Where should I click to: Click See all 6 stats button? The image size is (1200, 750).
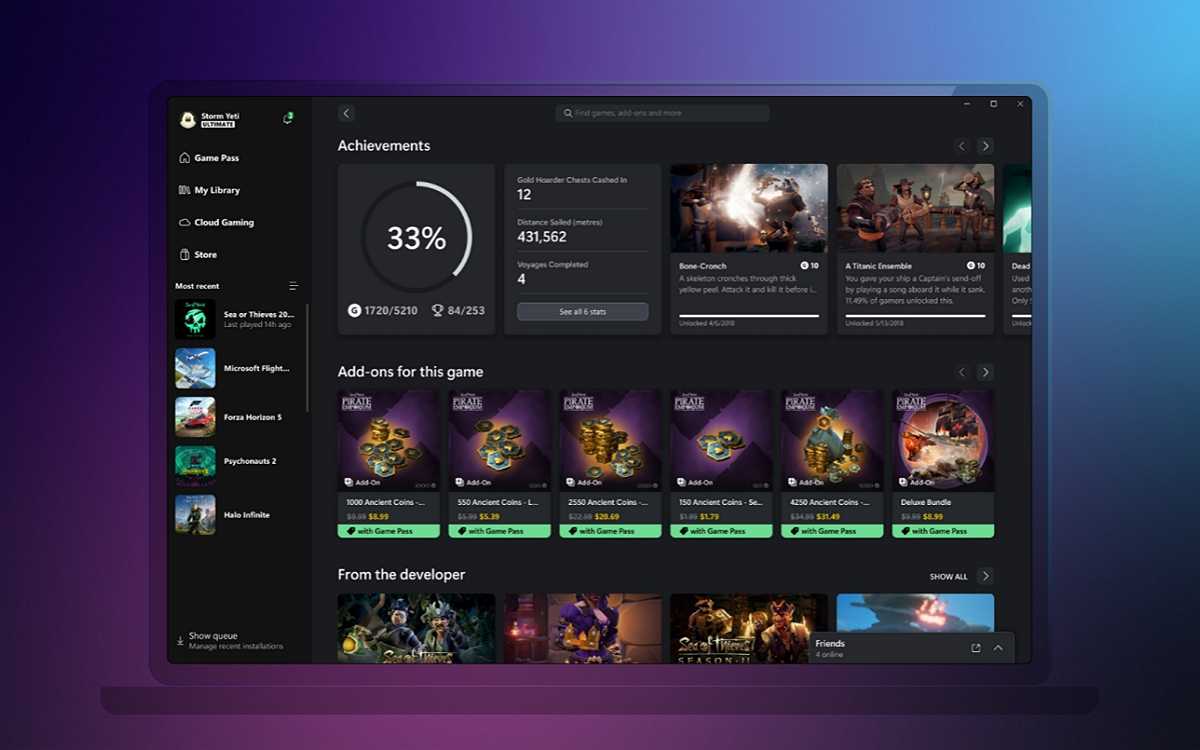582,312
